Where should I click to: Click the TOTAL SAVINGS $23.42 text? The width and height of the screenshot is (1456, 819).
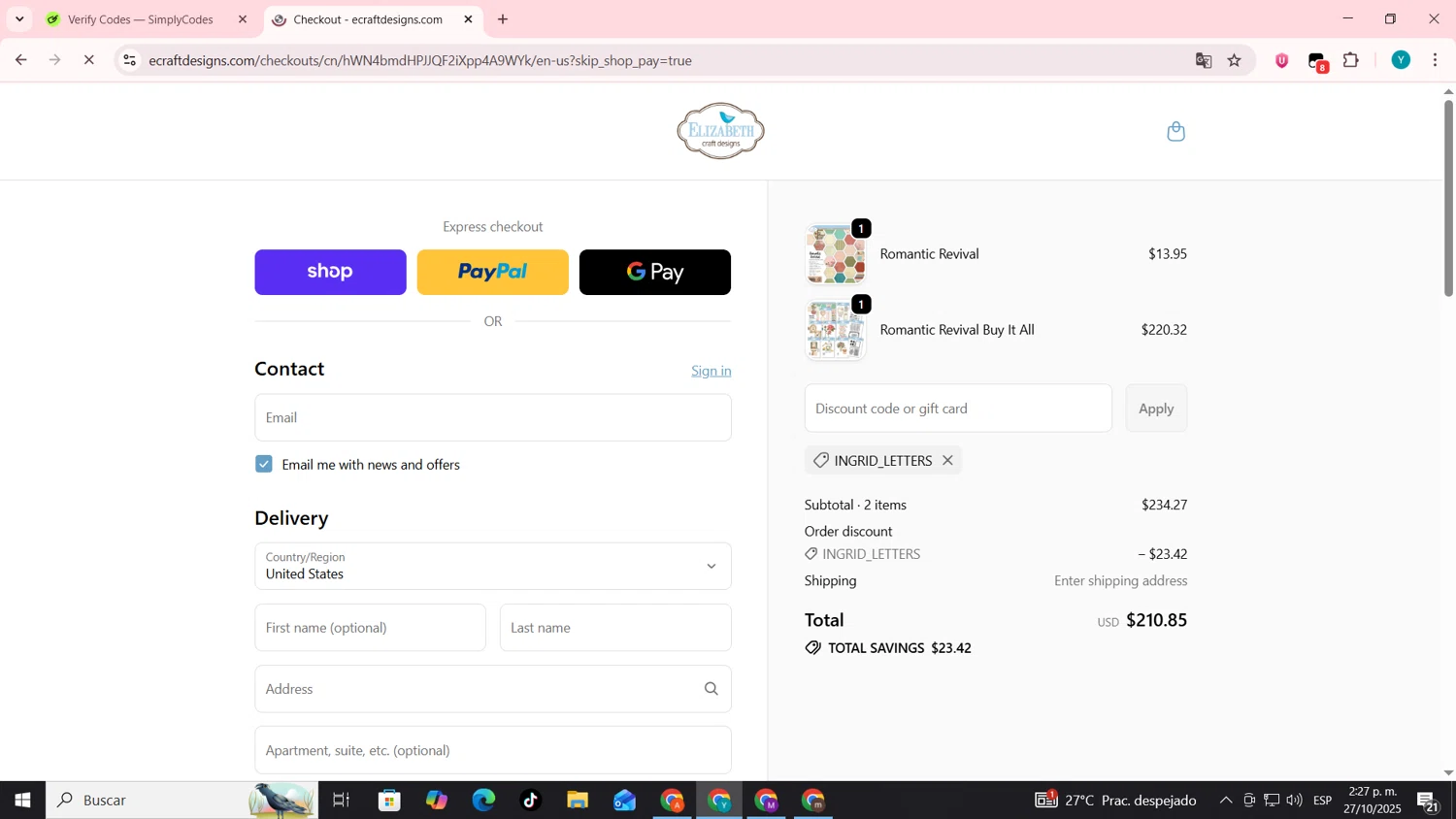click(900, 648)
